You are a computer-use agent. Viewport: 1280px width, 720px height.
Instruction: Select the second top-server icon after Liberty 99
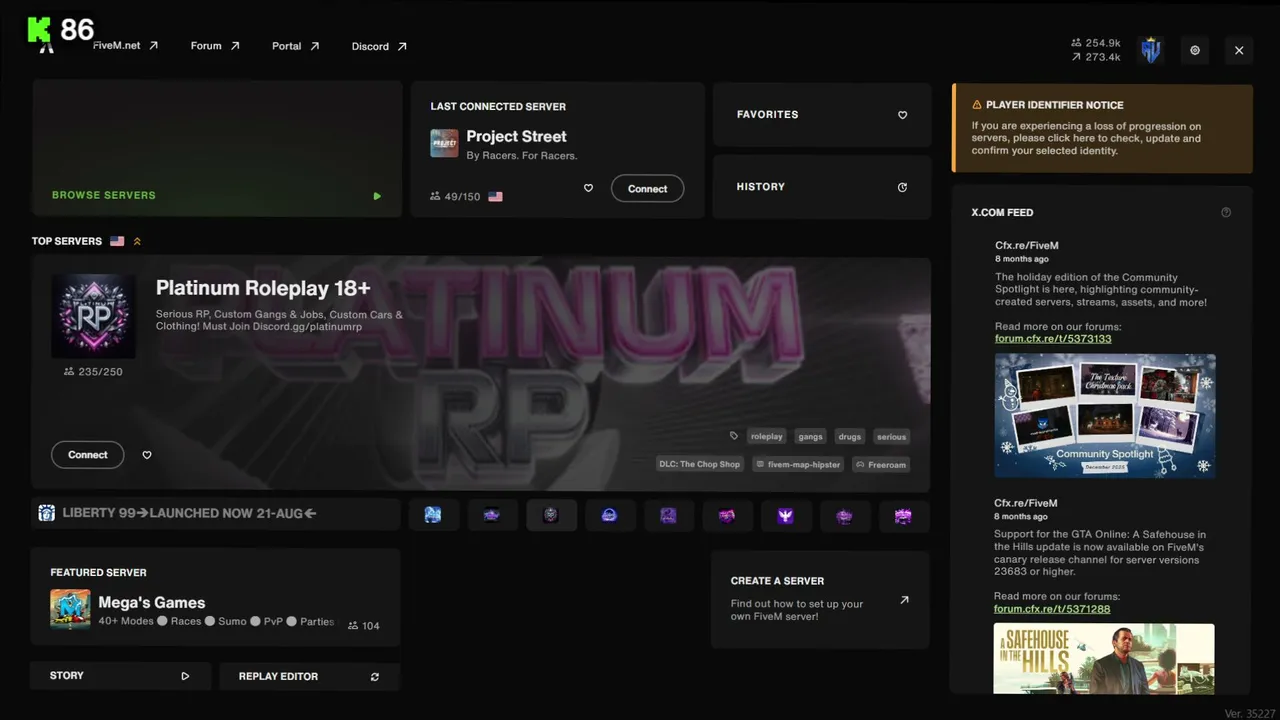pos(492,515)
